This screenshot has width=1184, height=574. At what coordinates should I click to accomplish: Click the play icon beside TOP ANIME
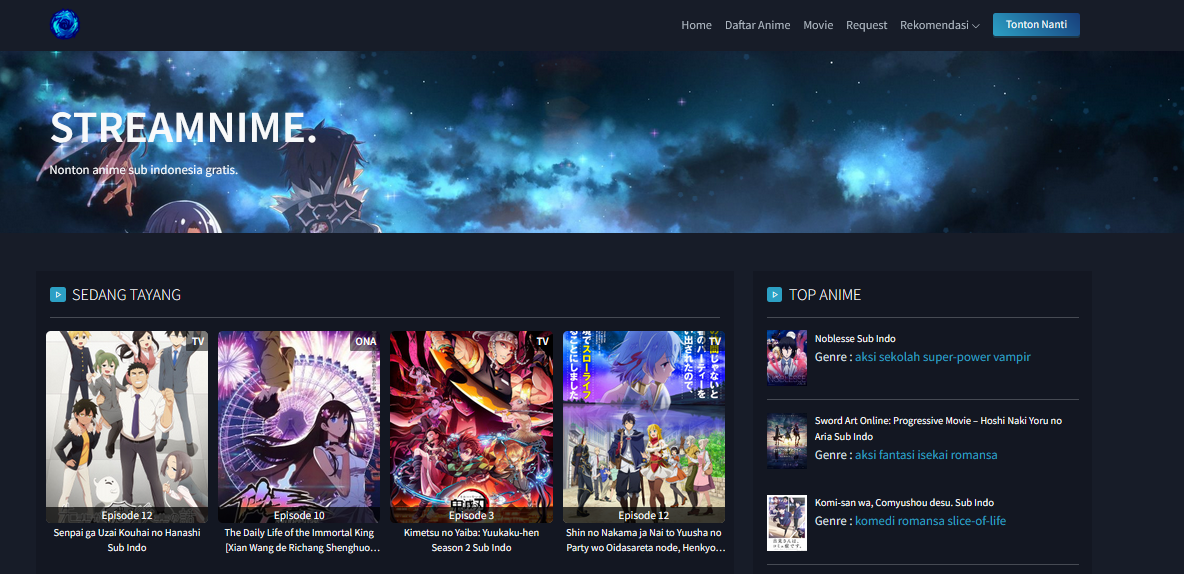point(774,295)
